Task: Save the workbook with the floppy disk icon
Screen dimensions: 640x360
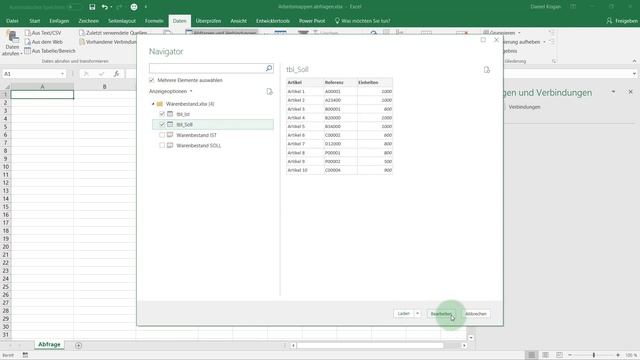Action: 92,7
